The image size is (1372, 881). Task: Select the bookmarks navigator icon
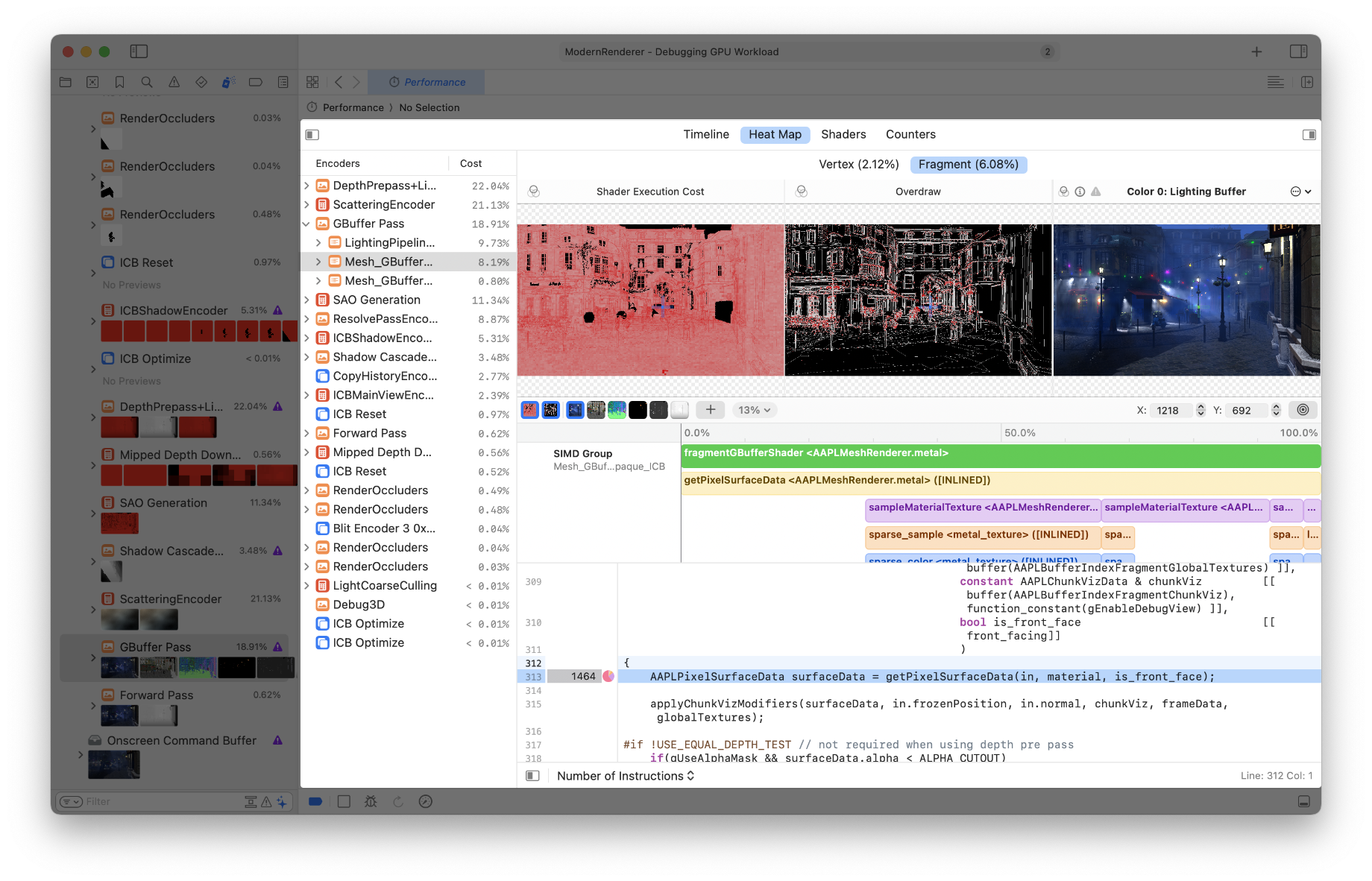120,82
